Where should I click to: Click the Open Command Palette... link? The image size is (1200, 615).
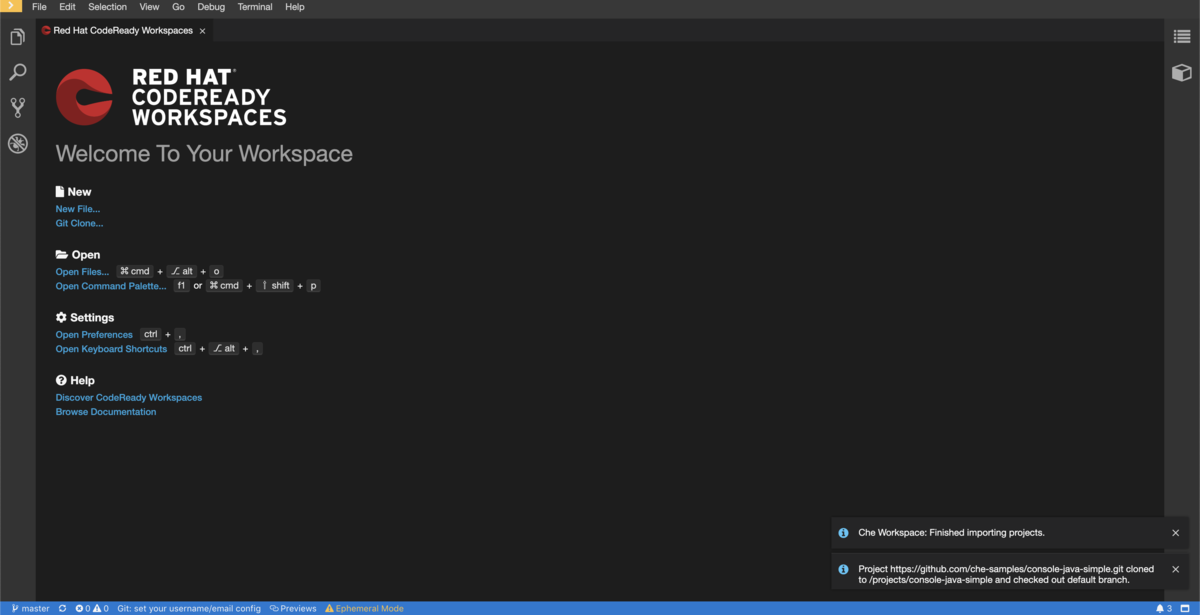pyautogui.click(x=111, y=286)
